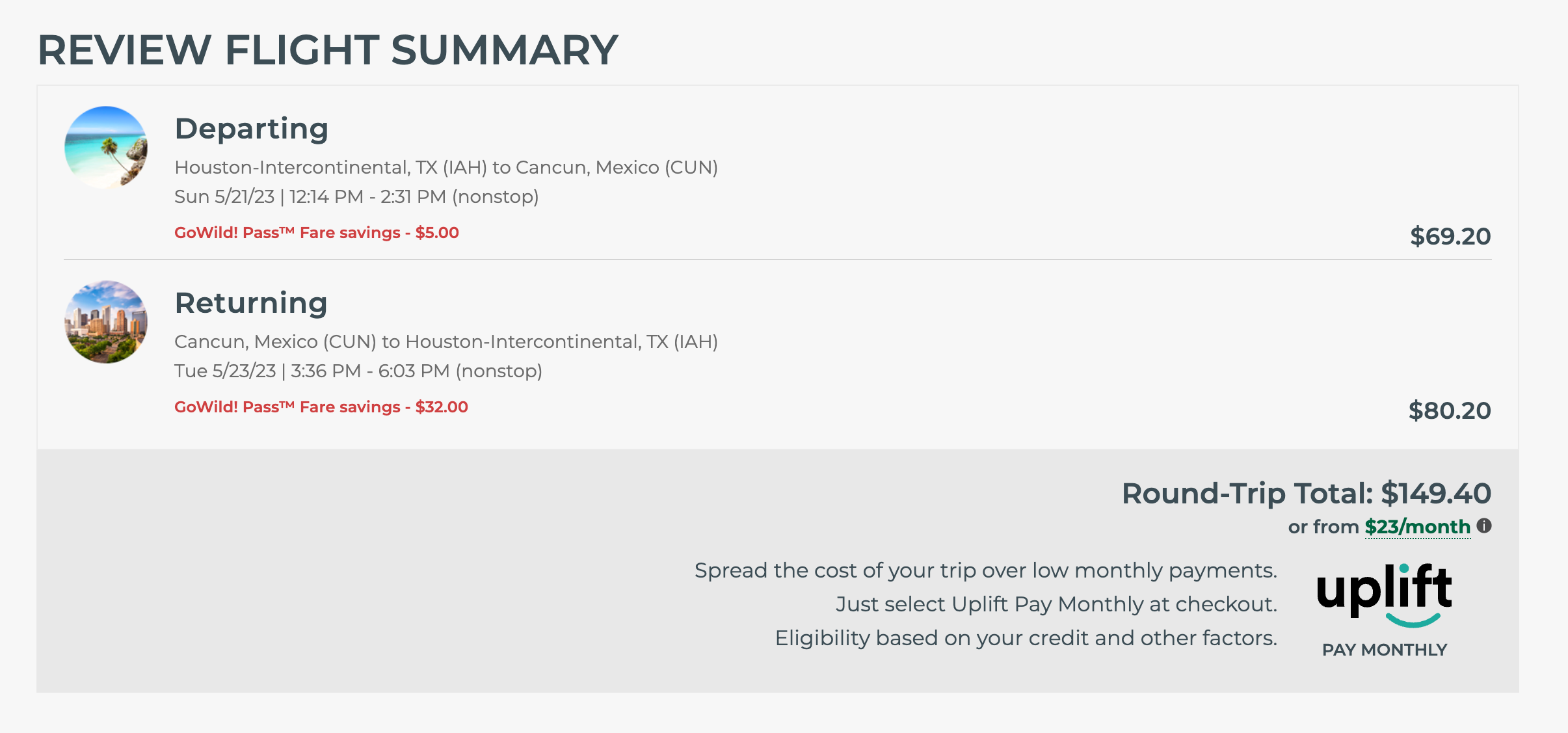Click the Sun 5/21/23 departure time line
The width and height of the screenshot is (1568, 733).
[356, 196]
